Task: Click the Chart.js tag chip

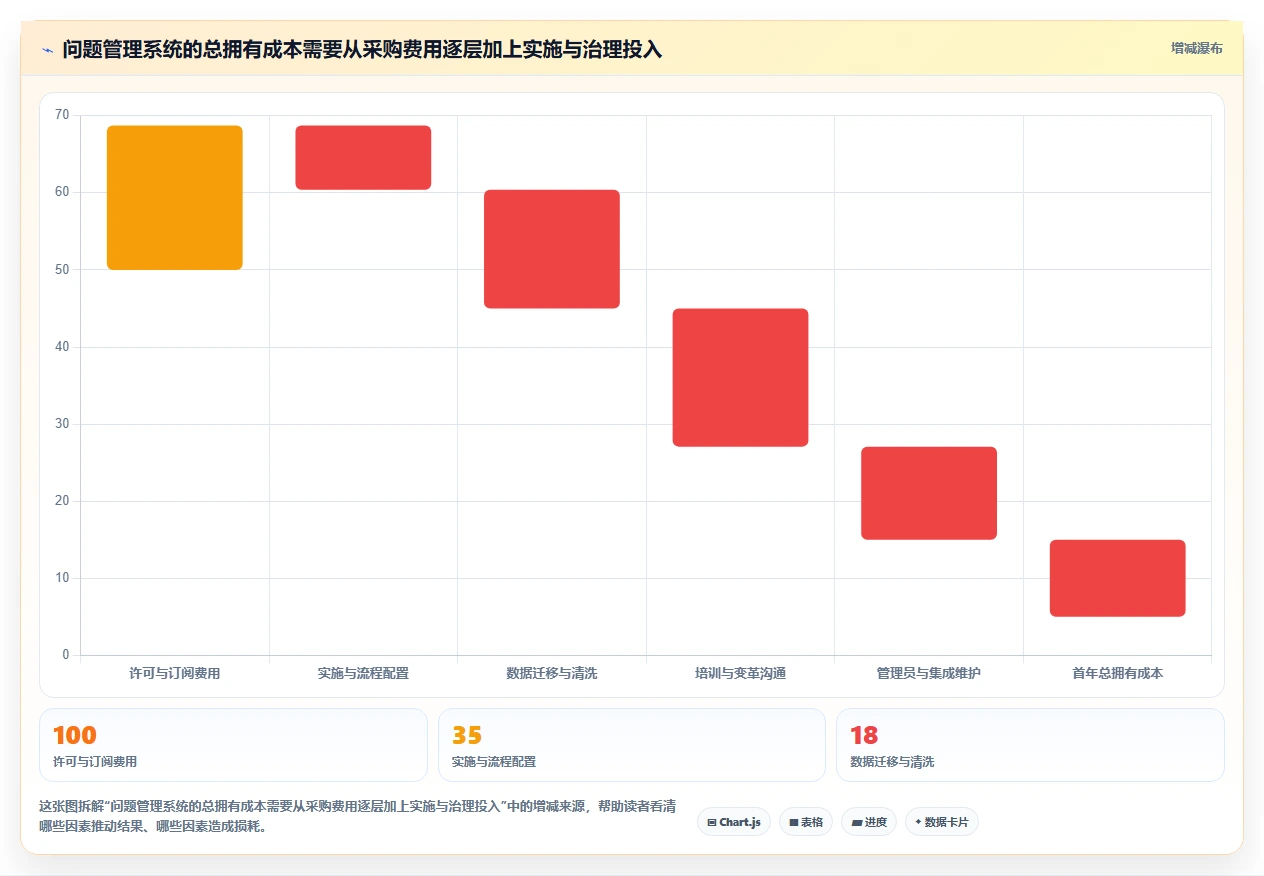Action: (734, 822)
